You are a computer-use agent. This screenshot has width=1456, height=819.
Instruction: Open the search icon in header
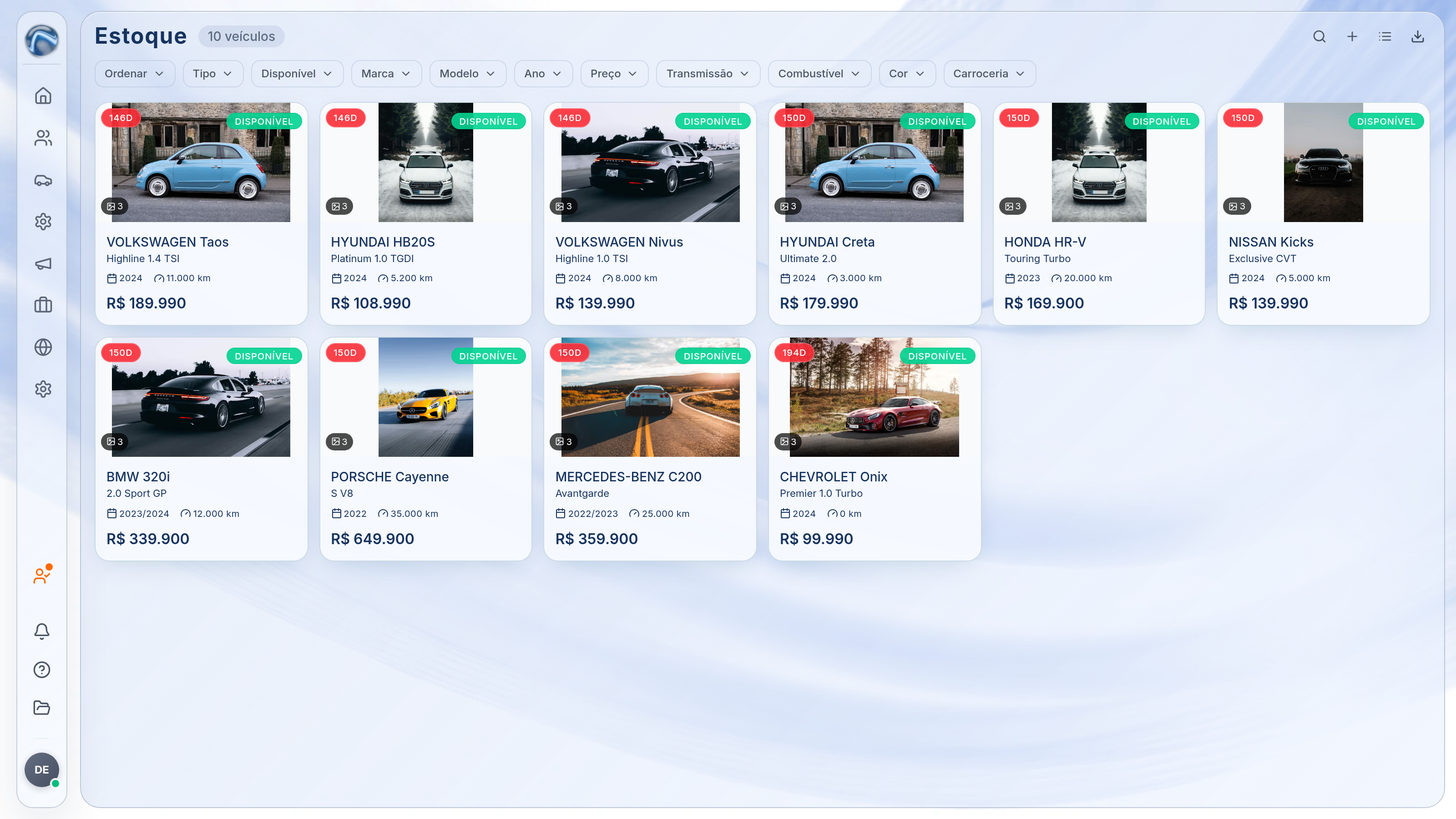pyautogui.click(x=1319, y=37)
